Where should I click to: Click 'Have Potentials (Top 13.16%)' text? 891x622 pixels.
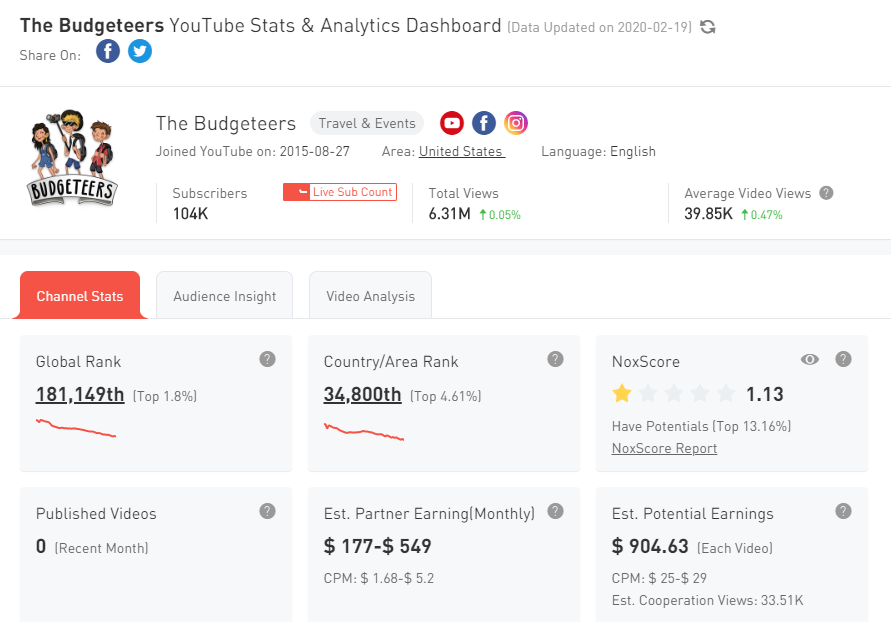[x=701, y=427]
